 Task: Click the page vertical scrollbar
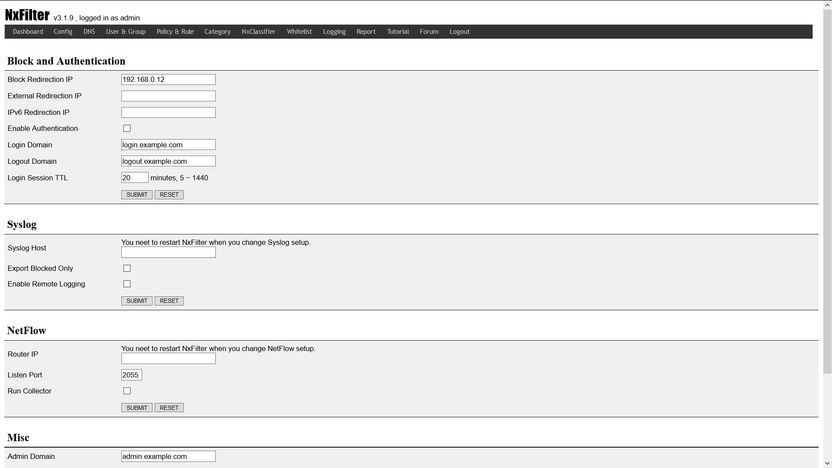point(827,191)
